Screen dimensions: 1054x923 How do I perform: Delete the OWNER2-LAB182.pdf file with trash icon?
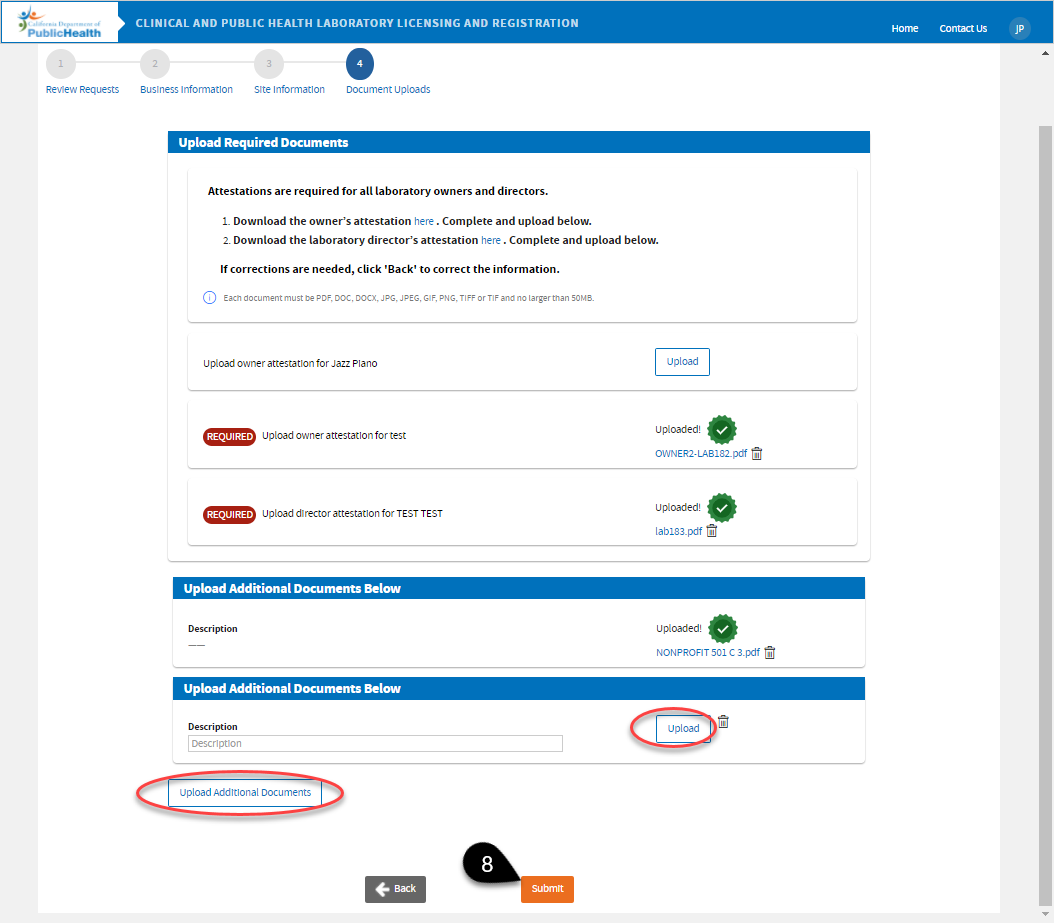tap(757, 453)
